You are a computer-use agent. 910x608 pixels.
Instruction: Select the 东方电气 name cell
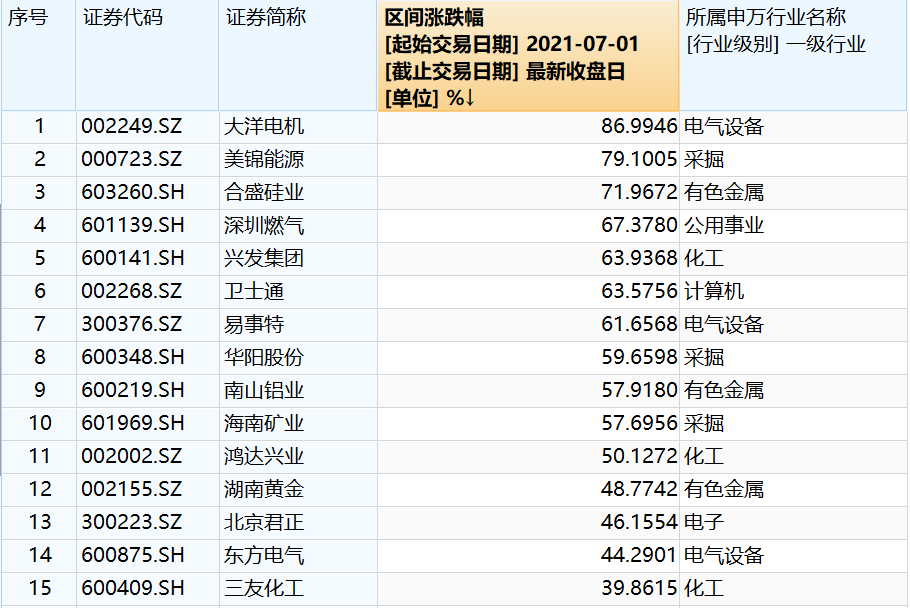[x=265, y=555]
